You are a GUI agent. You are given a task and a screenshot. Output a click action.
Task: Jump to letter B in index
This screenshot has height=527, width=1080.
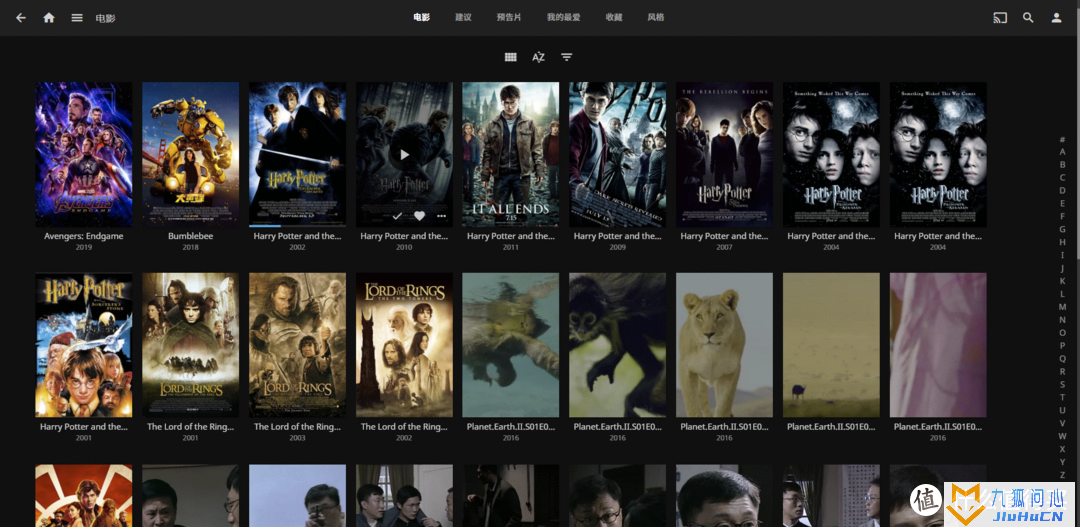(1063, 165)
